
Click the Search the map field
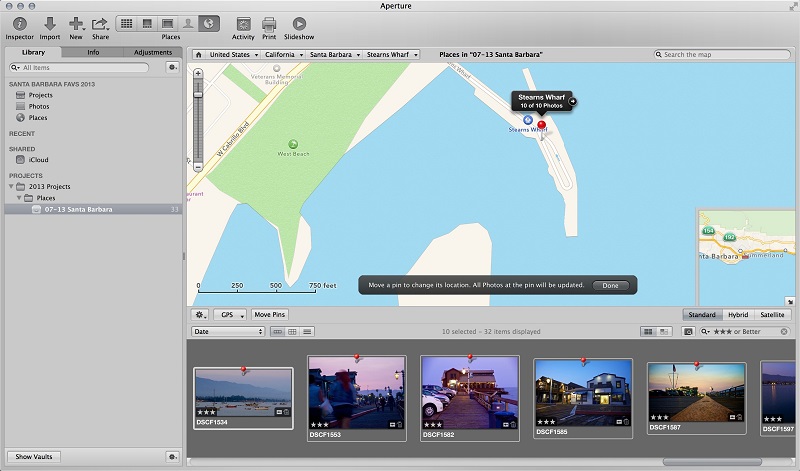coord(722,55)
